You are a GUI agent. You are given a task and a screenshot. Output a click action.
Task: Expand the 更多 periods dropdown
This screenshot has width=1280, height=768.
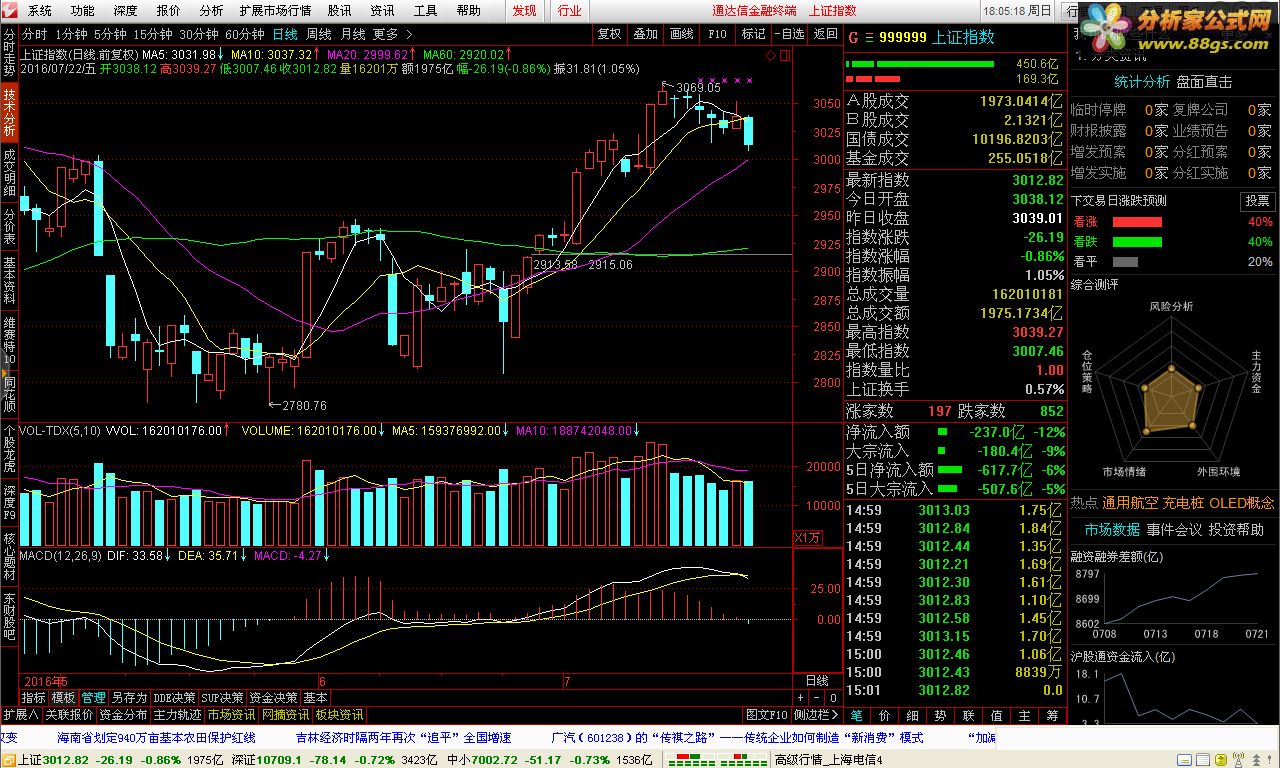391,34
